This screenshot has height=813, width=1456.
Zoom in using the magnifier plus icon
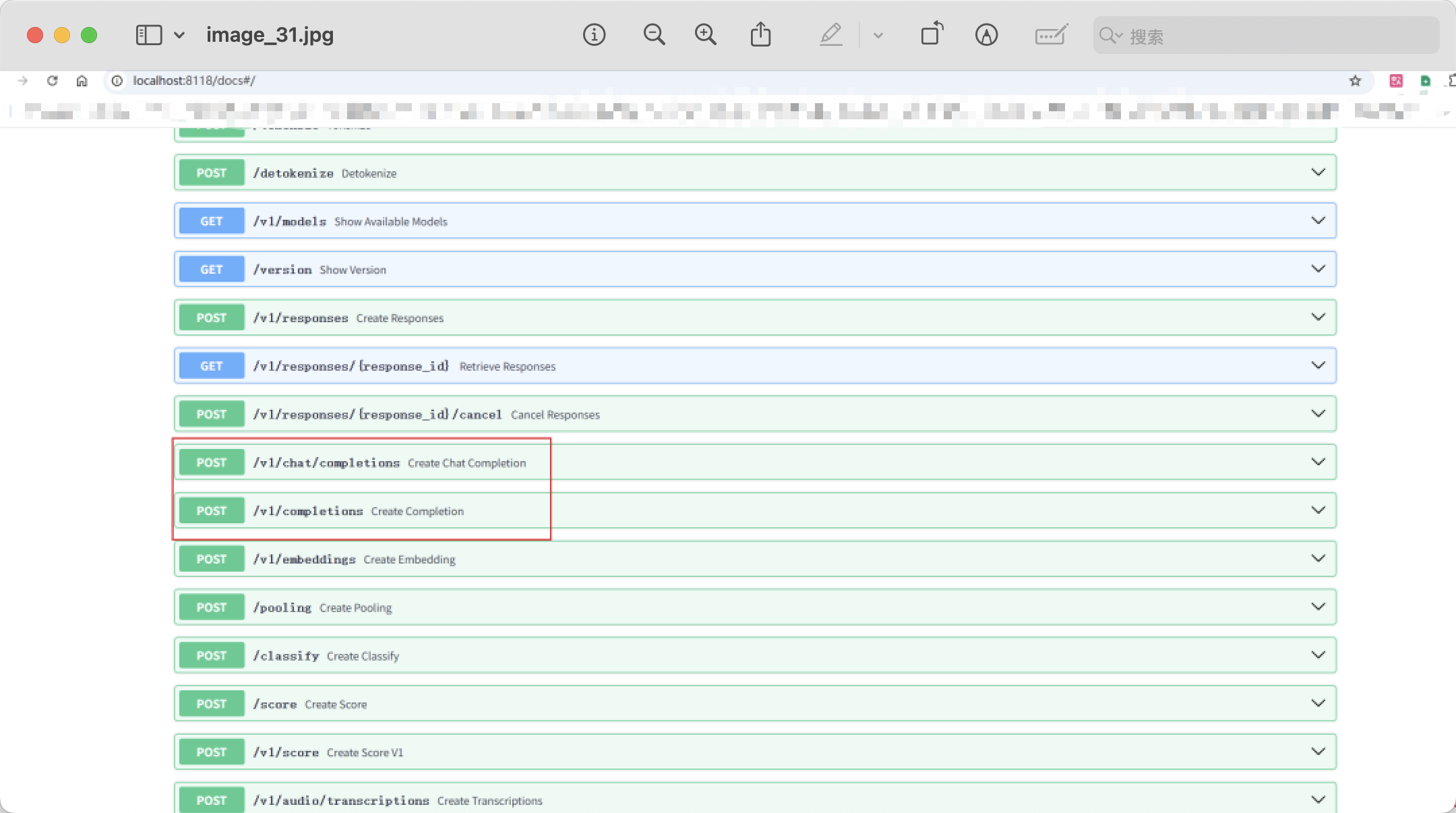pos(706,35)
